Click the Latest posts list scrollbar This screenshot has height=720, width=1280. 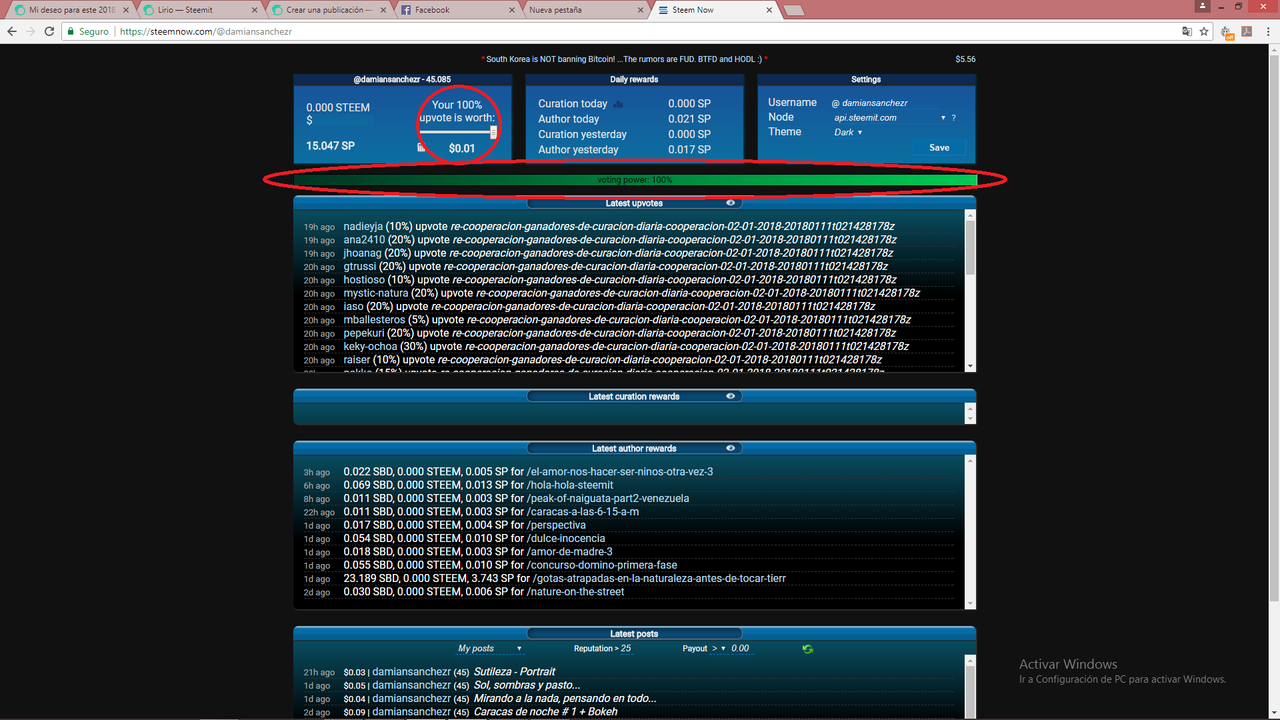(x=970, y=687)
